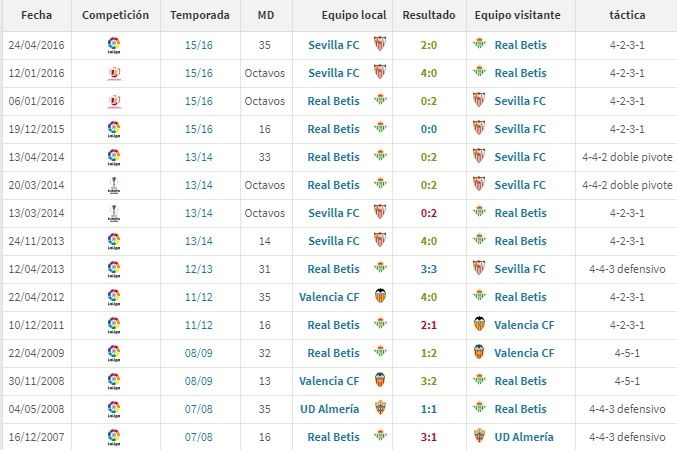Click UD Almería crest in 16/12/2007 row
Viewport: 677px width, 450px height.
tap(479, 437)
